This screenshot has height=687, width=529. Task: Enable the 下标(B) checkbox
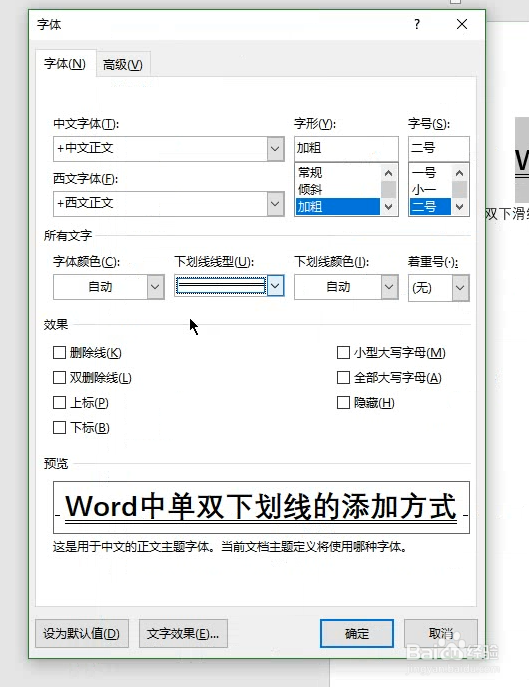(x=59, y=428)
